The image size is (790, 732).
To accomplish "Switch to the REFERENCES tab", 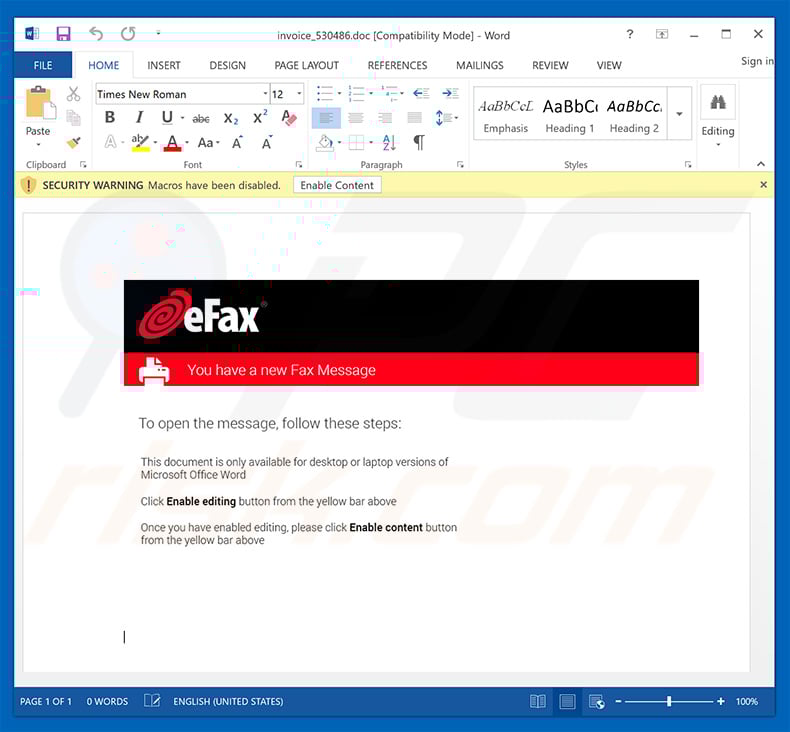I will [397, 65].
